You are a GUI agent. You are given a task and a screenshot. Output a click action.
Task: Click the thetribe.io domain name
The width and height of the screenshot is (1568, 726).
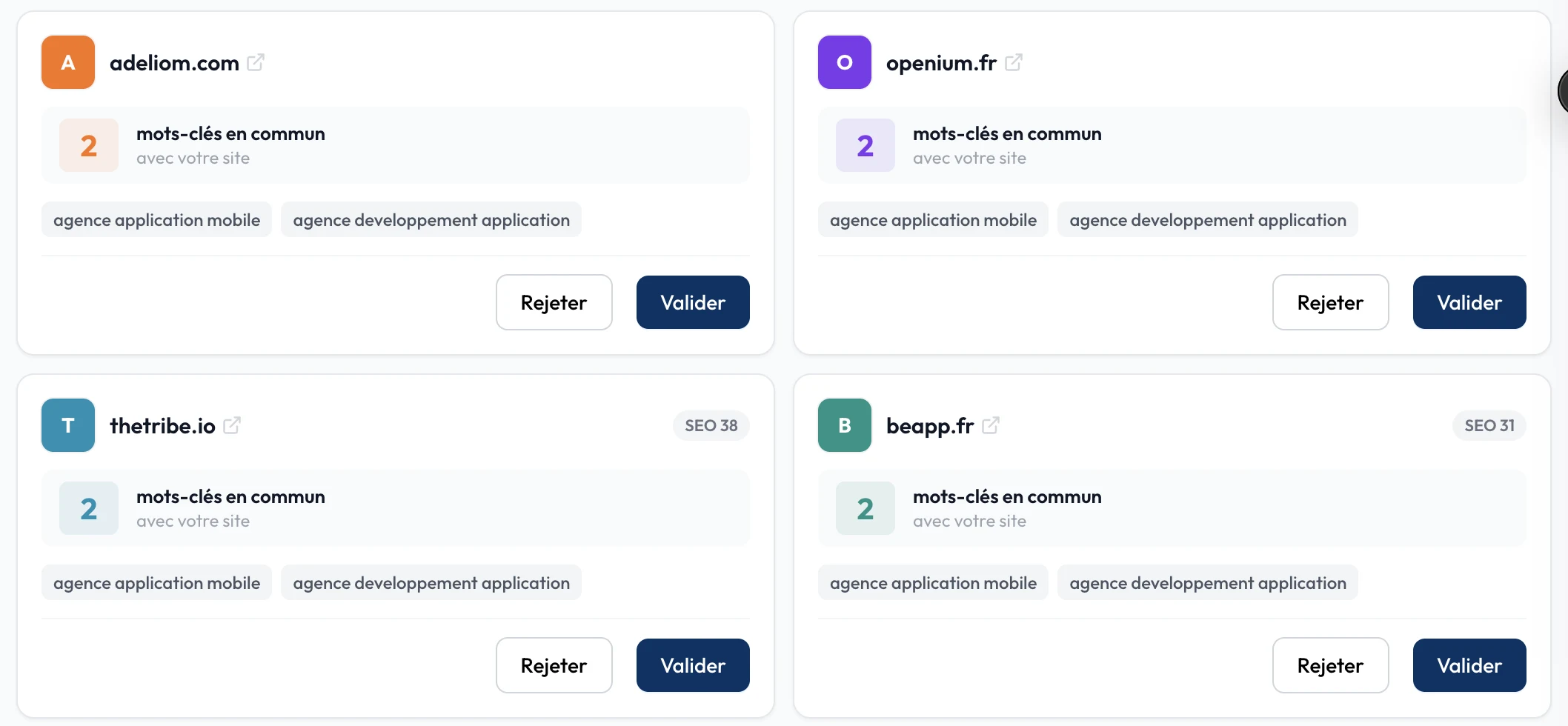click(x=162, y=426)
